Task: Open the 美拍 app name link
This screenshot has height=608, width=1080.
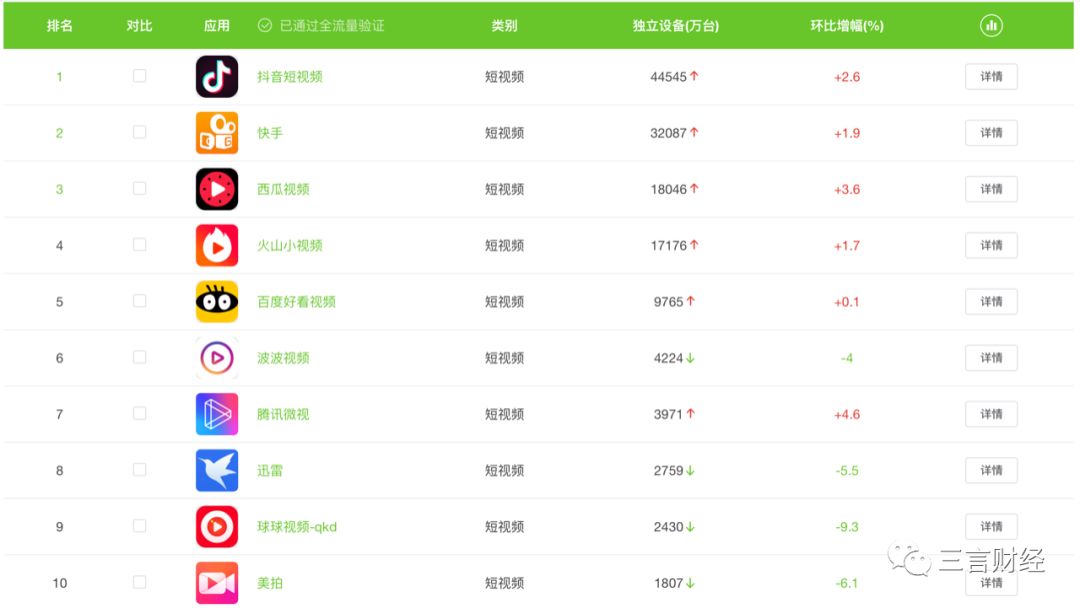Action: [x=270, y=583]
